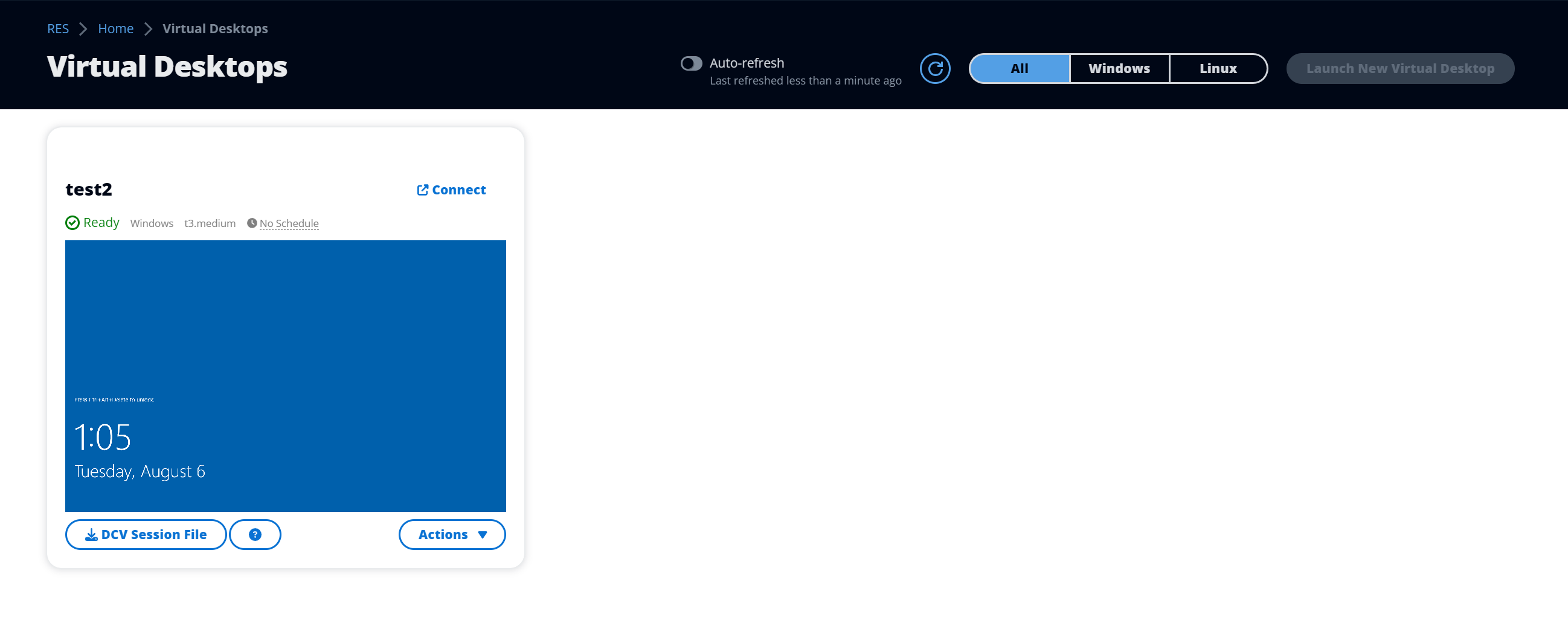1568x620 pixels.
Task: Select the All desktops filter tab
Action: click(1019, 68)
